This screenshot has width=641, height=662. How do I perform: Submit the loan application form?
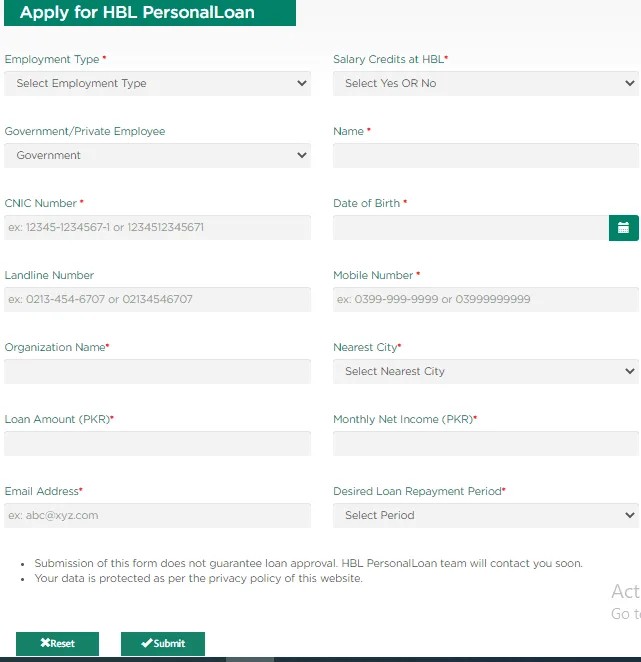click(163, 643)
